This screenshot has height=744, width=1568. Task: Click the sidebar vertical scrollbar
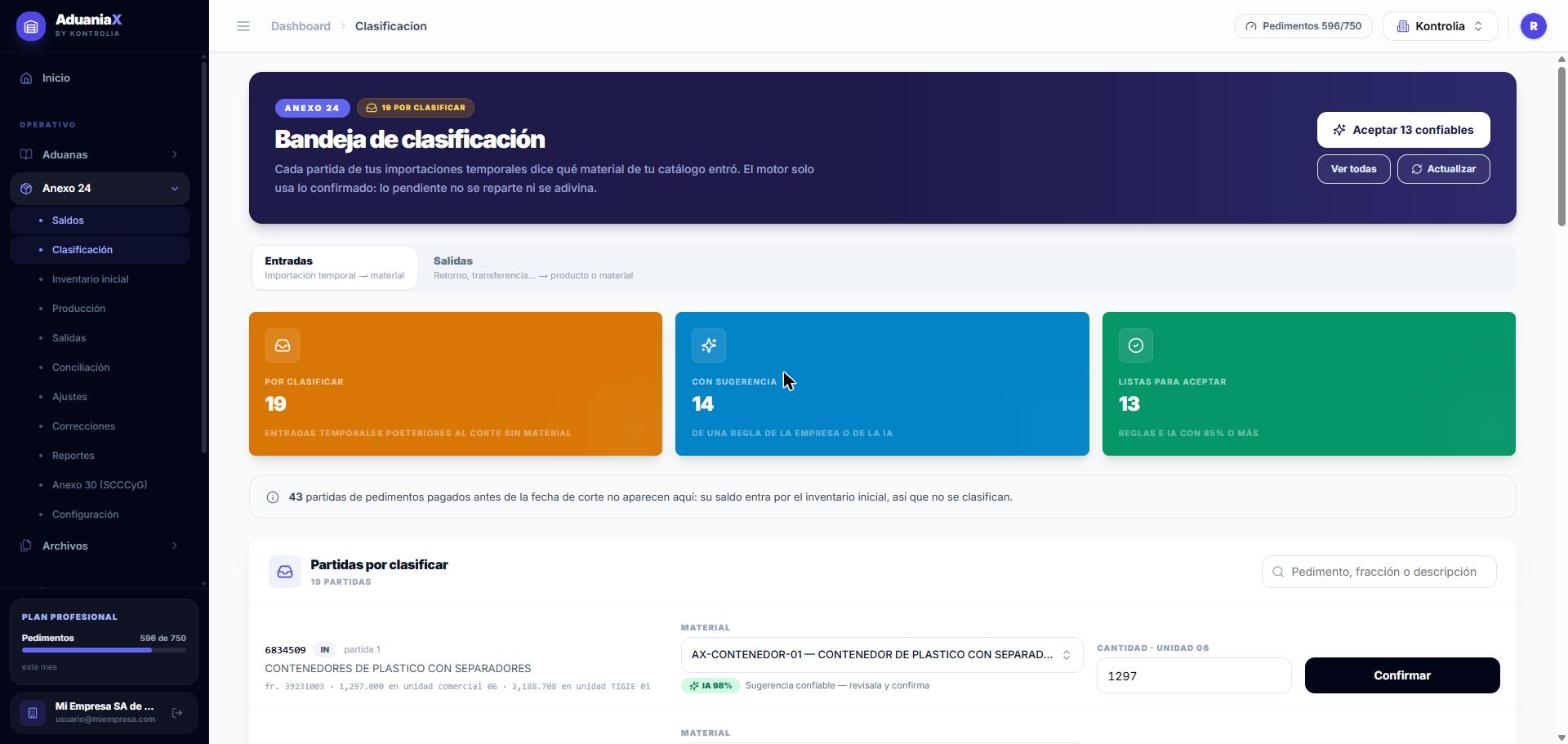[204, 260]
